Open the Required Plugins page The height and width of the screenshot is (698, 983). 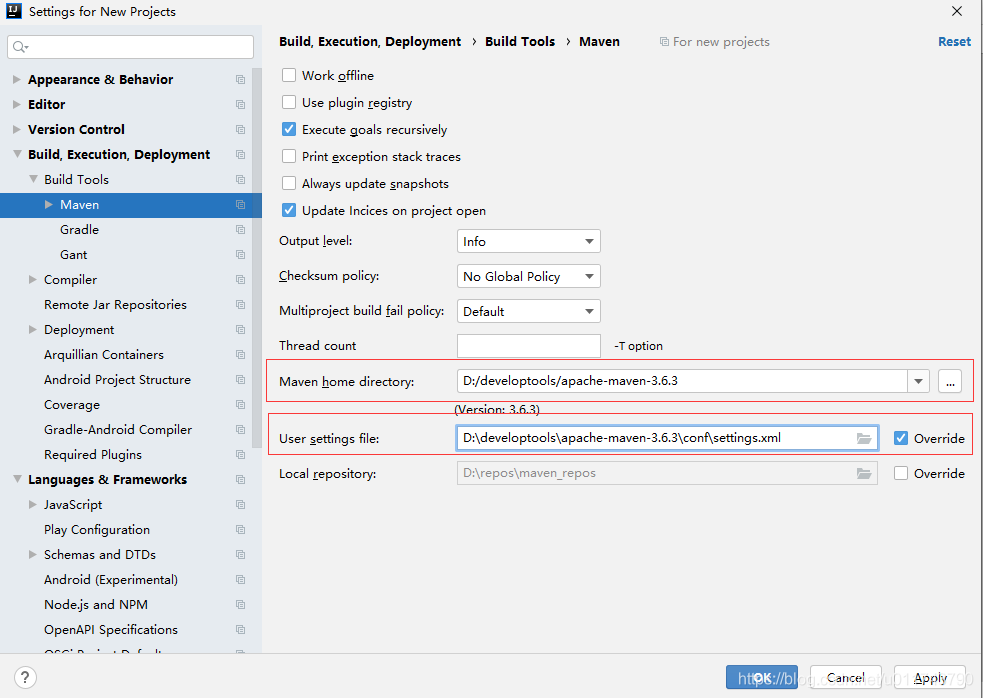(93, 455)
